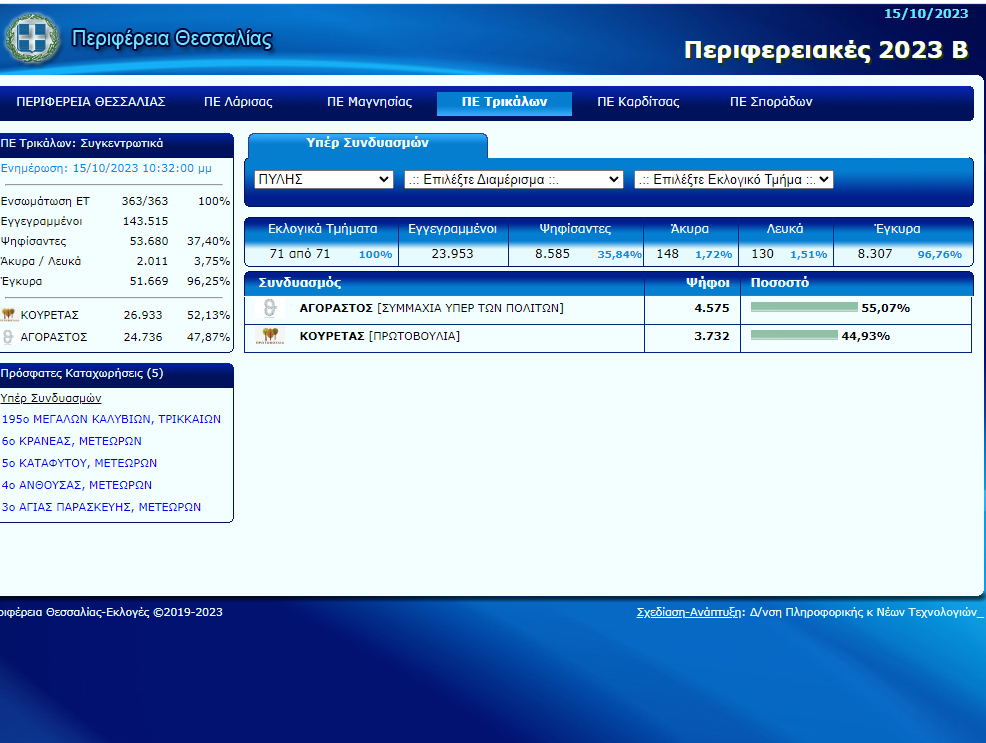The width and height of the screenshot is (986, 743).
Task: Click the ΑΓΟΡΑΣΤΟΣ logo in the sidebar summary
Action: (9, 337)
